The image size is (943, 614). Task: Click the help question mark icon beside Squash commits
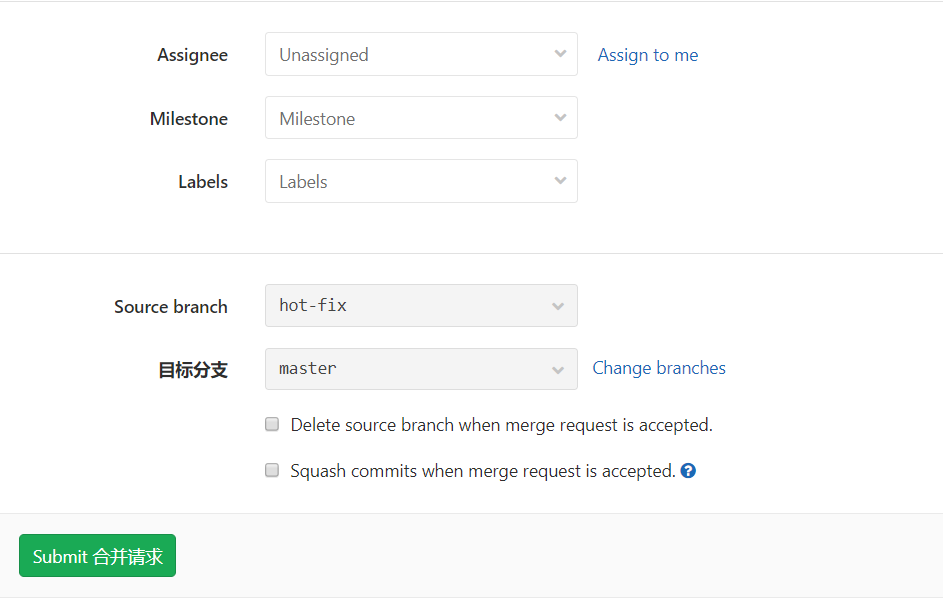click(x=688, y=471)
